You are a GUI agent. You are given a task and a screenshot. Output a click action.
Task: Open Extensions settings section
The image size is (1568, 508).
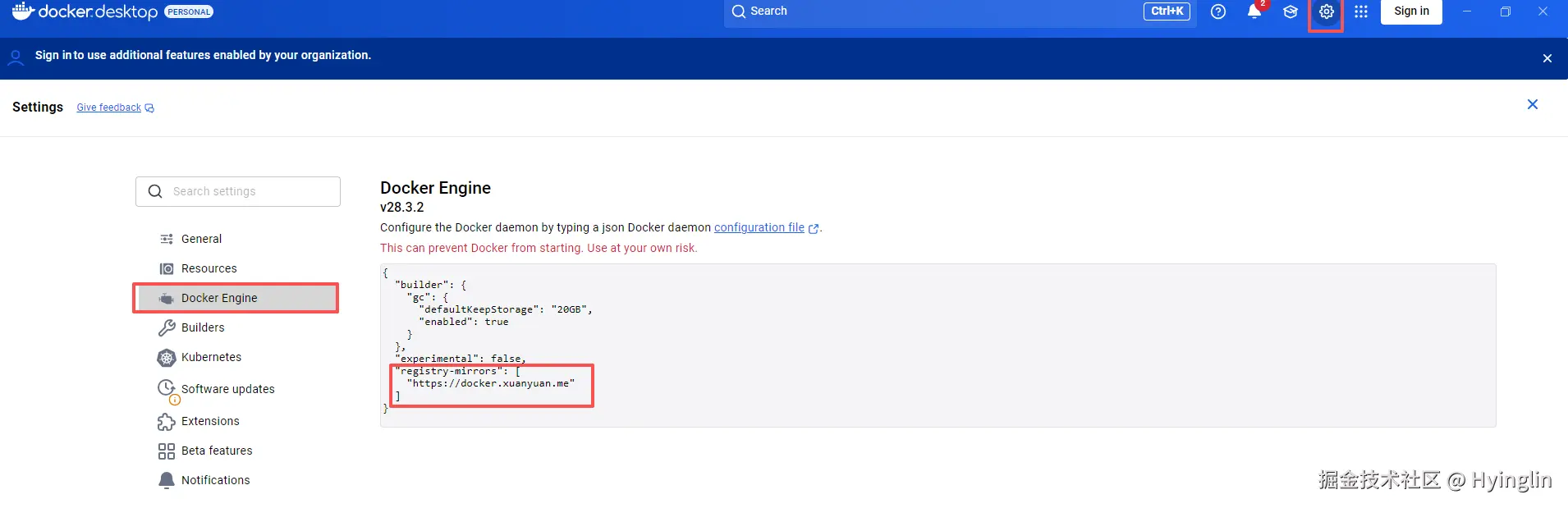pyautogui.click(x=238, y=421)
